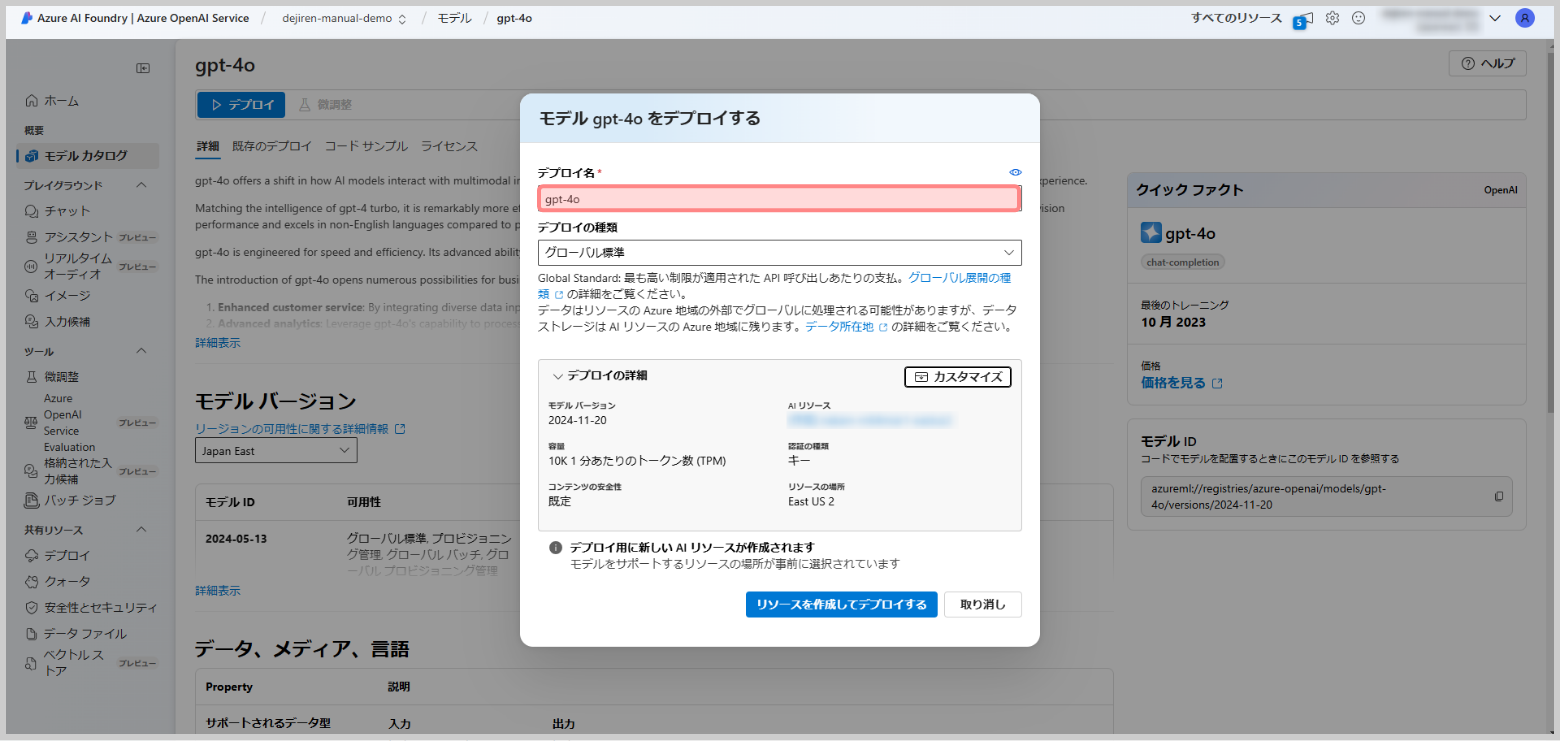The height and width of the screenshot is (741, 1560).
Task: Open the notifications icon with badge 5
Action: pyautogui.click(x=1301, y=19)
